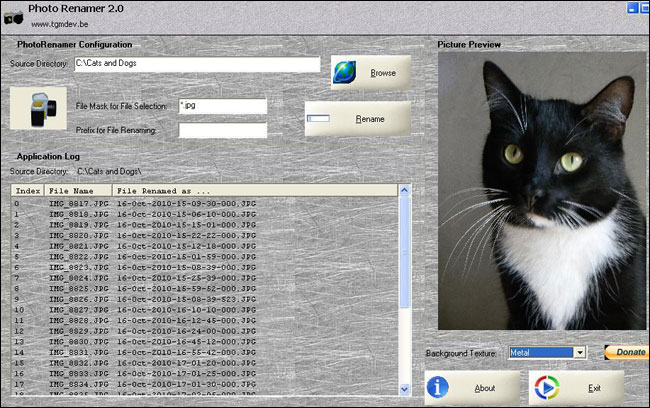Click the lighter image in the configuration panel
Image resolution: width=650 pixels, height=408 pixels.
[38, 108]
